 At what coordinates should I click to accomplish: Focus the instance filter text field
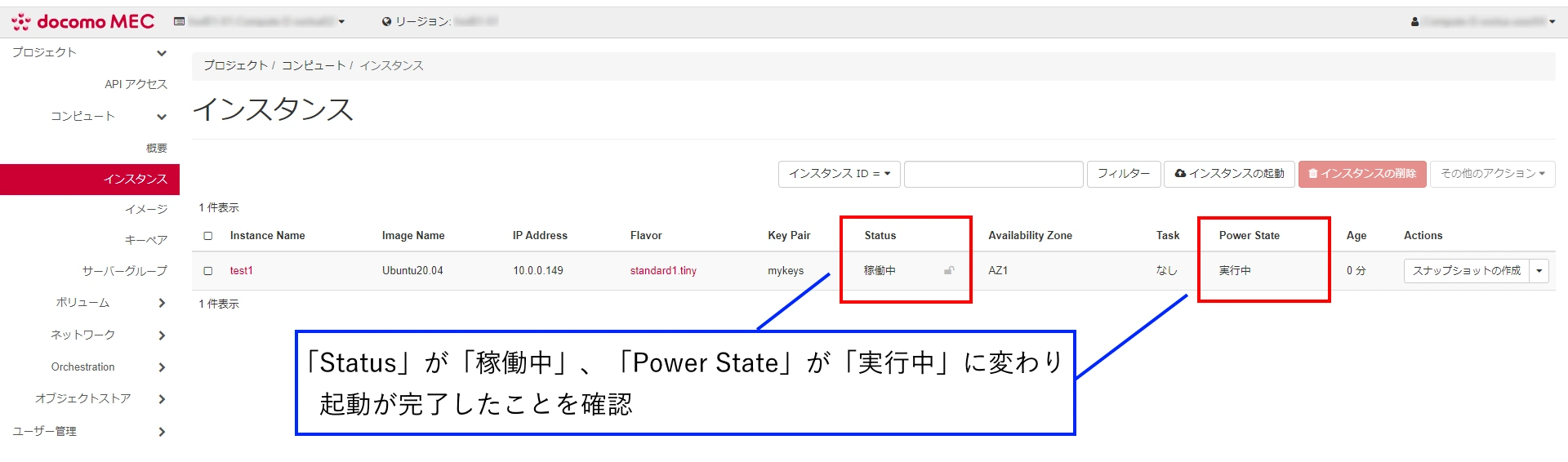(x=993, y=174)
